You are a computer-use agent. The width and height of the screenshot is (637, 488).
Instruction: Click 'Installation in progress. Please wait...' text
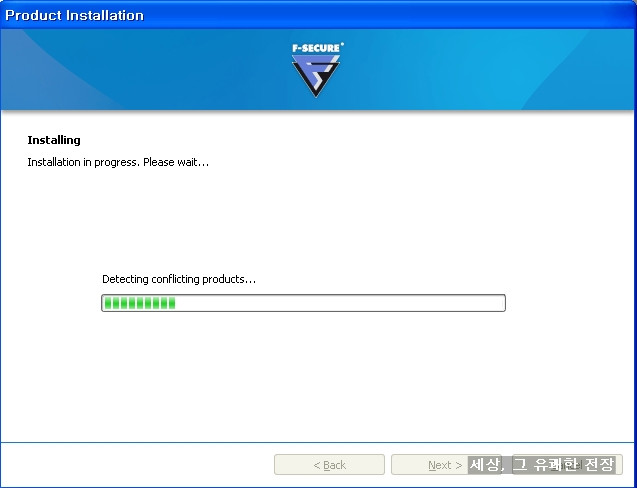(118, 163)
